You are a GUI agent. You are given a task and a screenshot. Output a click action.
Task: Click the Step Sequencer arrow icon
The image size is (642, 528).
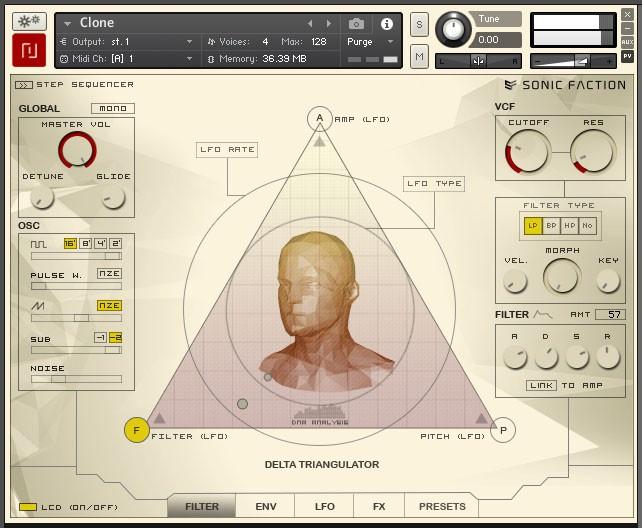24,85
